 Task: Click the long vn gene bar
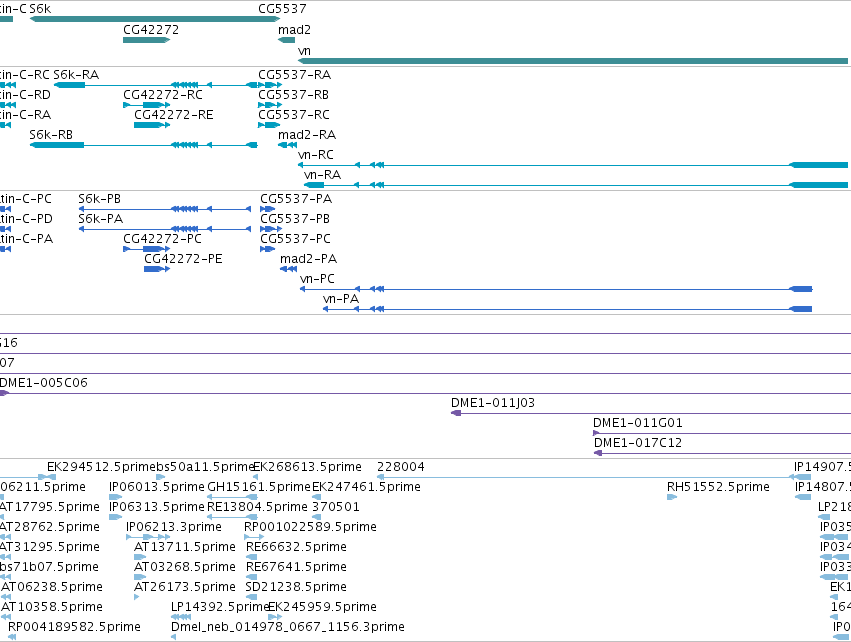[573, 61]
